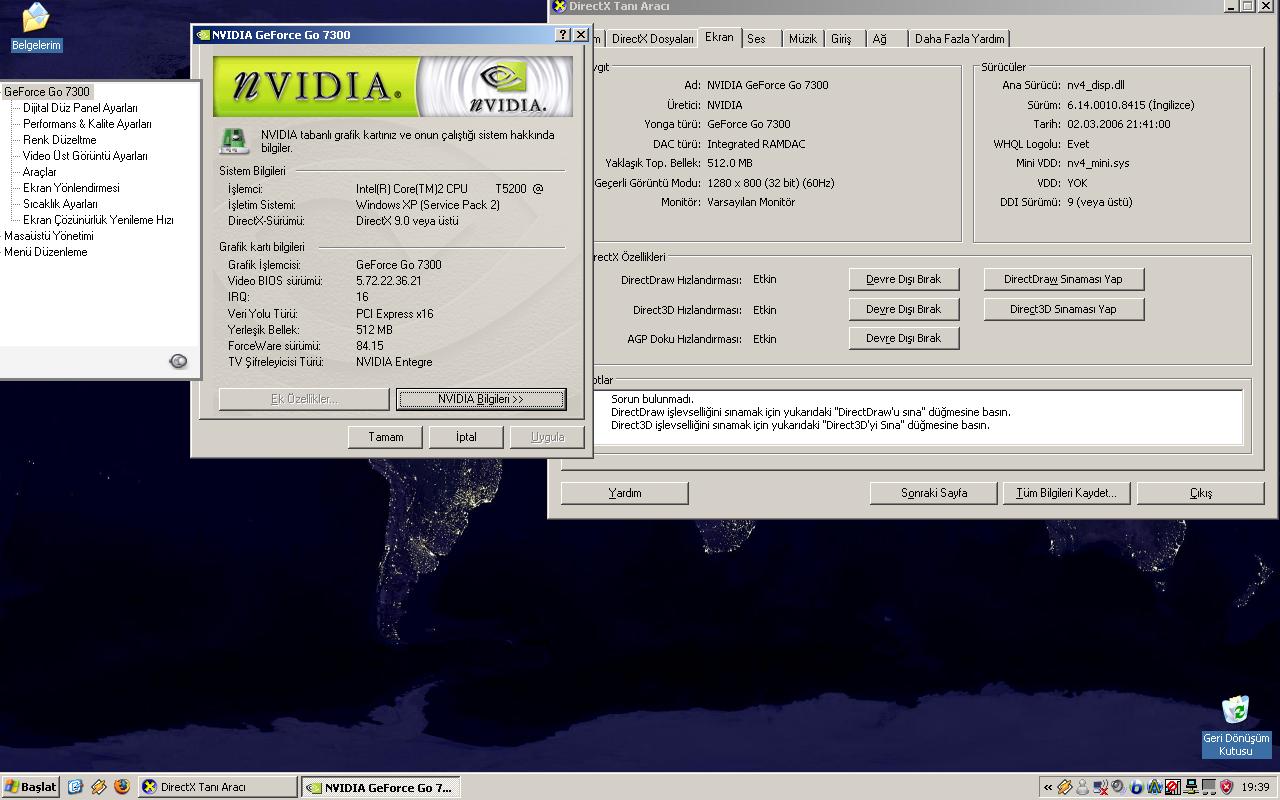
Task: Switch to NVIDIA GeForce Go 7300 taskbar button
Action: point(380,787)
